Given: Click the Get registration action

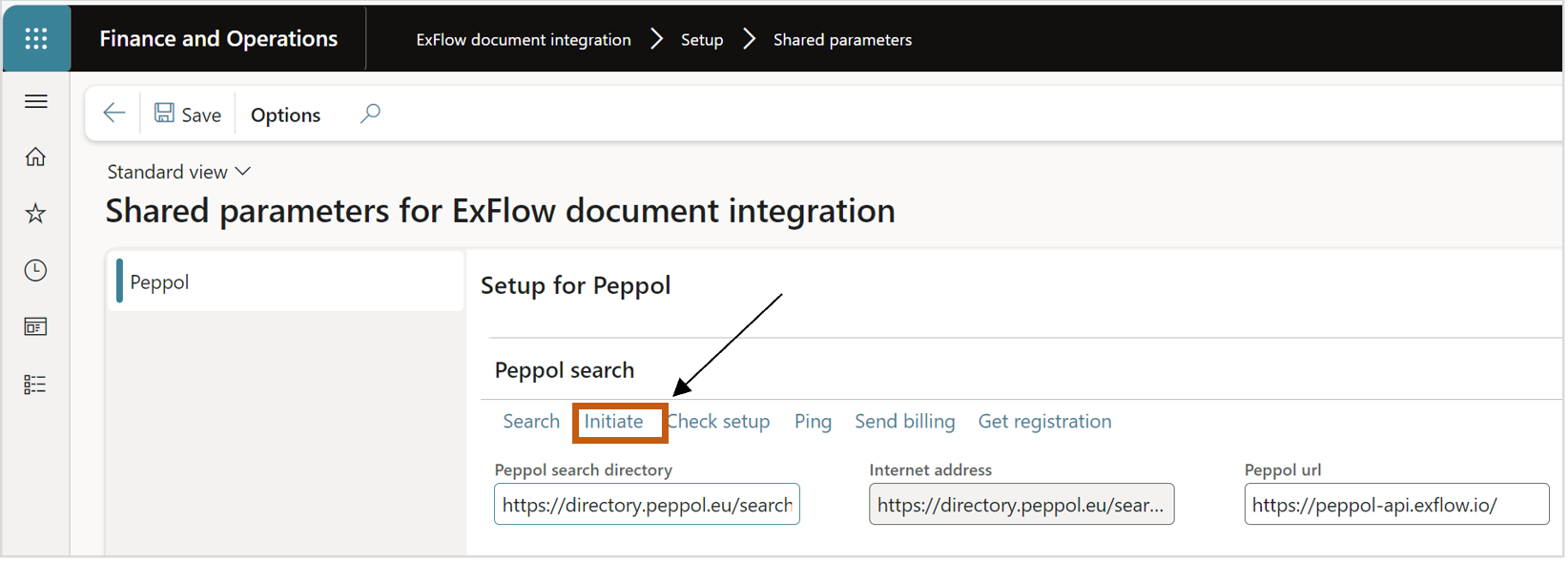Looking at the screenshot, I should pos(1044,421).
